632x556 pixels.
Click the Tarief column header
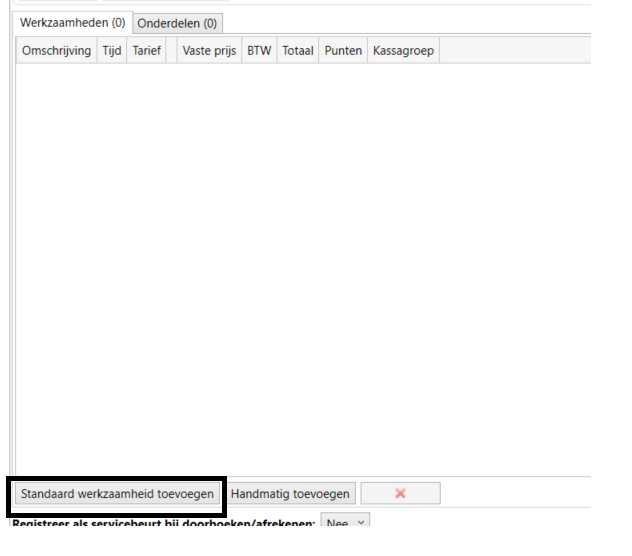pos(146,51)
